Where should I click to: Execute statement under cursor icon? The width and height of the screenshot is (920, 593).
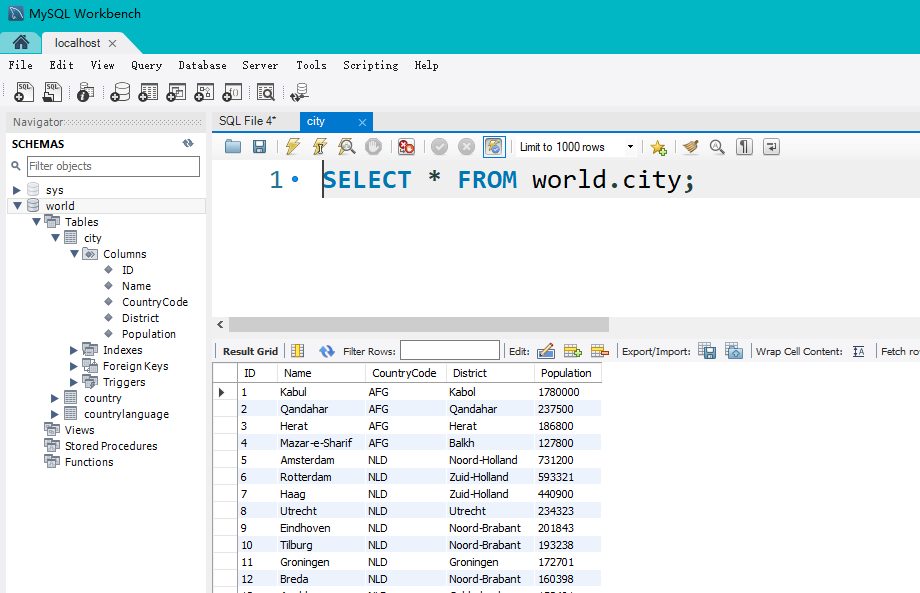[x=320, y=147]
